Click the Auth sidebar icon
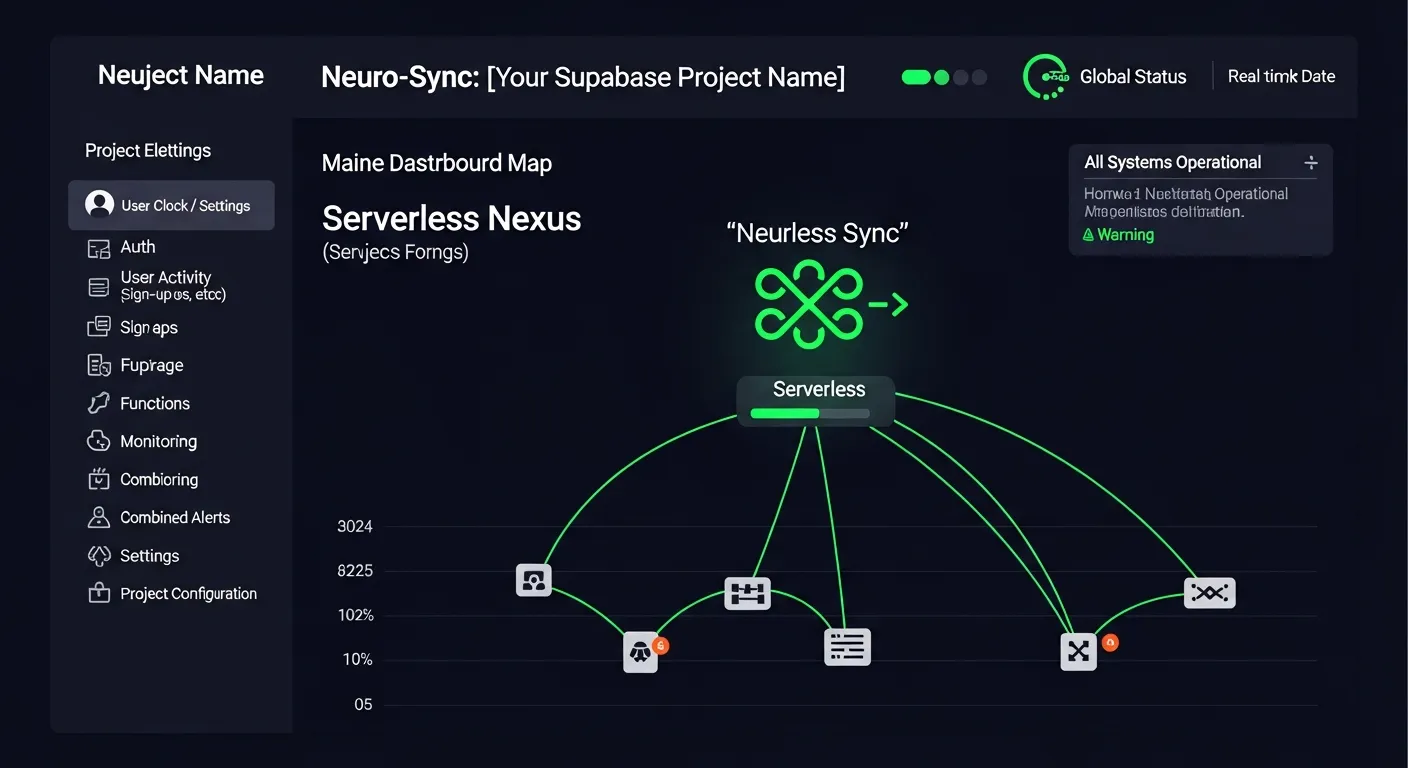The width and height of the screenshot is (1408, 768). click(98, 248)
